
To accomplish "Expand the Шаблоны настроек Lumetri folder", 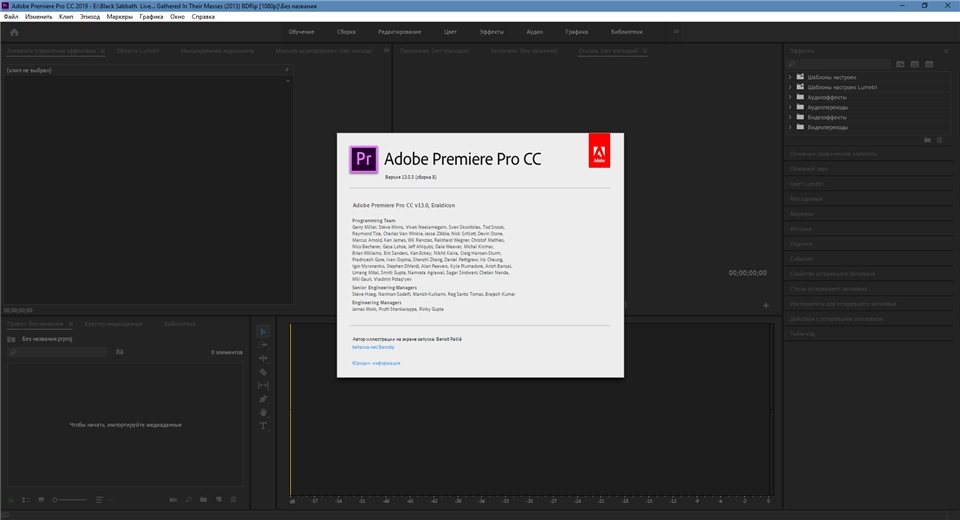I will [x=790, y=87].
